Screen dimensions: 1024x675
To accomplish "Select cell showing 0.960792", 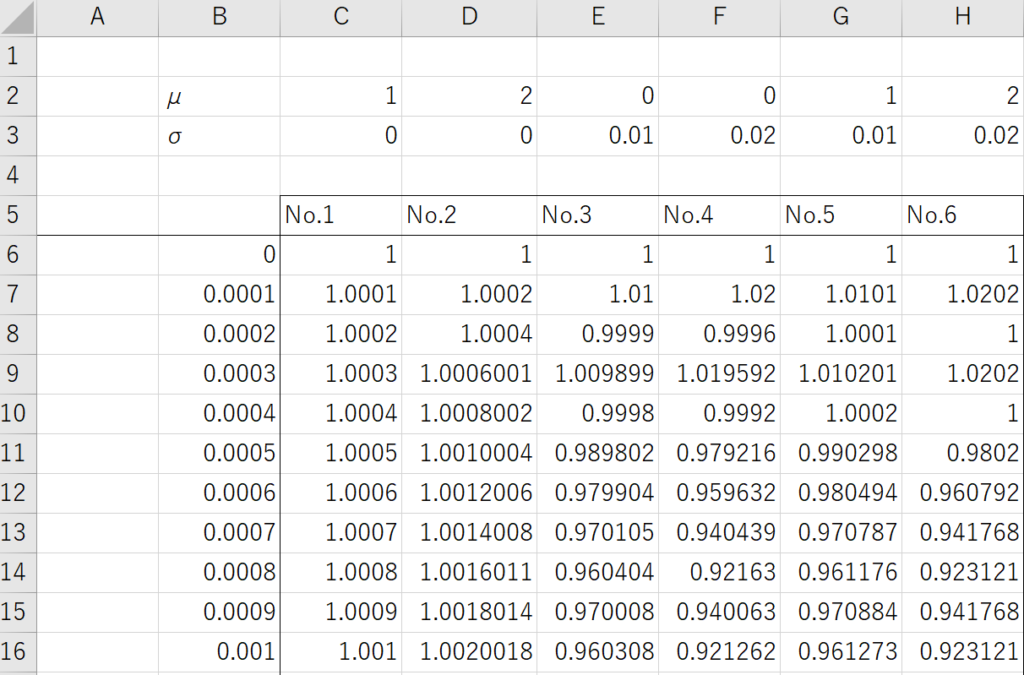I will tap(963, 493).
